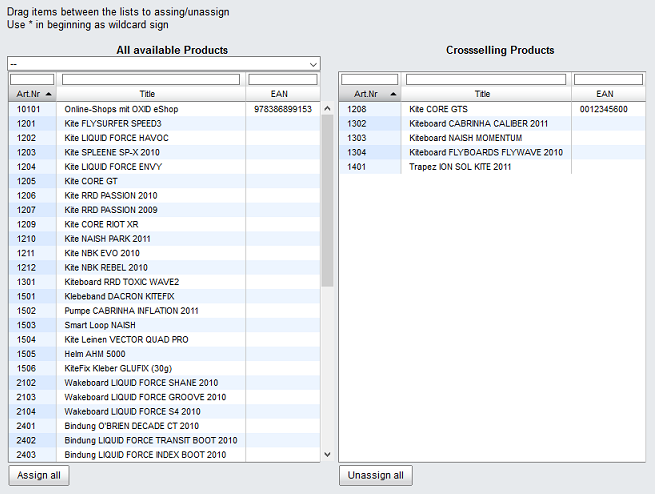Select row Kite FLYSURFER SPEED3
Viewport: 655px width, 494px height.
(164, 124)
